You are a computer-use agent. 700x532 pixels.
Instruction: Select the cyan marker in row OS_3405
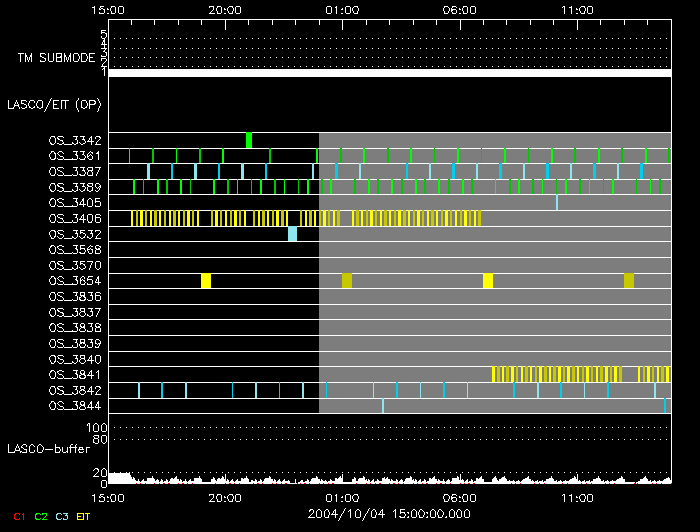(x=557, y=203)
